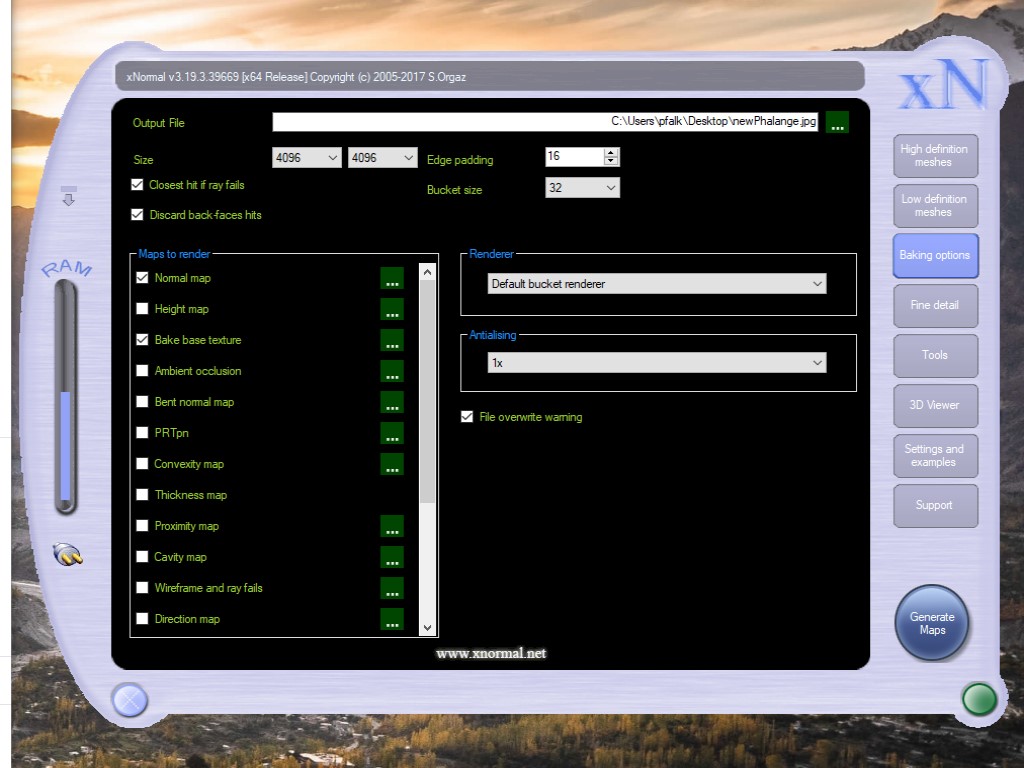1024x768 pixels.
Task: Click the Generate Maps button
Action: 932,623
